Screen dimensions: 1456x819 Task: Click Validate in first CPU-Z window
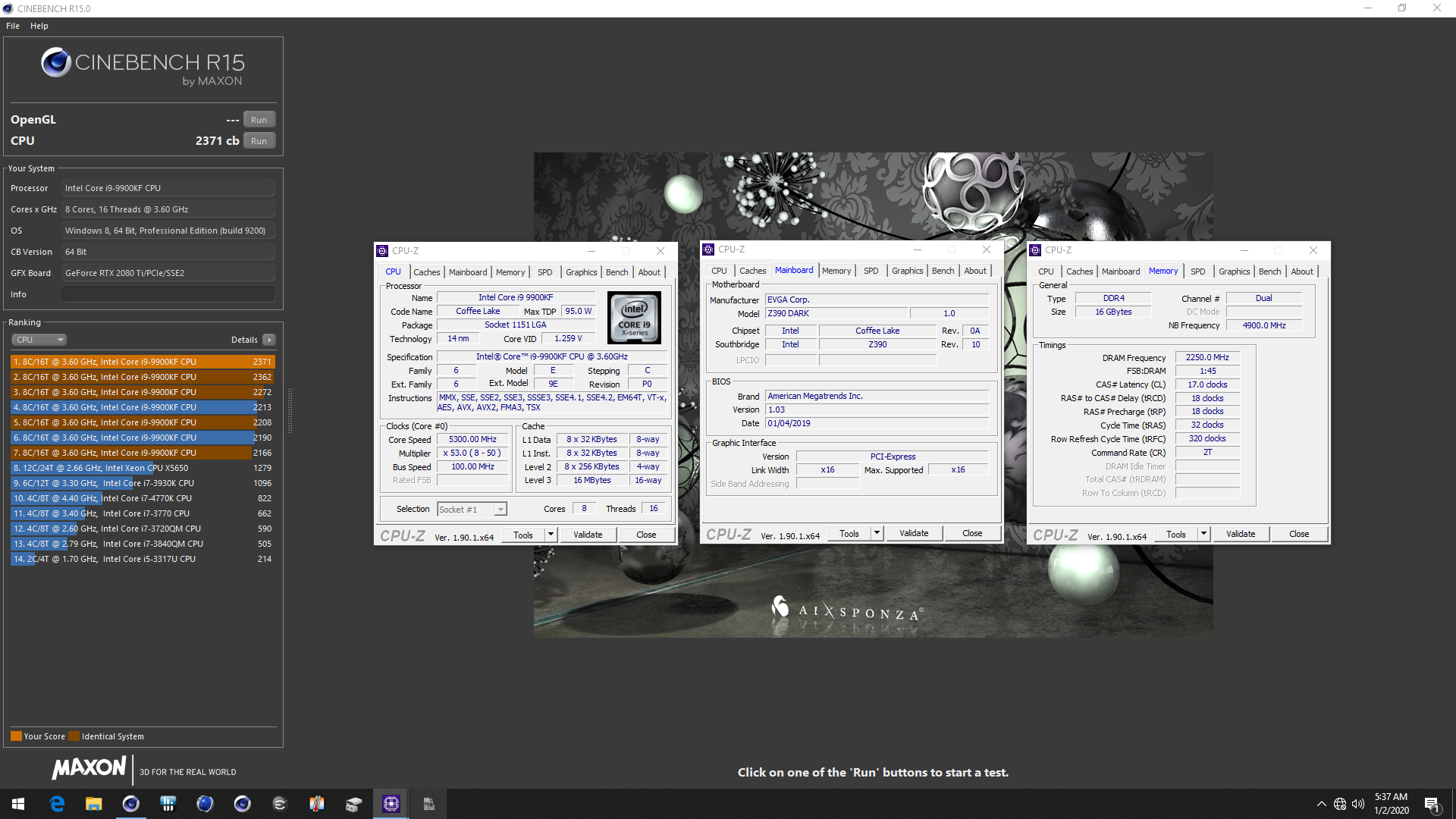[x=588, y=535]
